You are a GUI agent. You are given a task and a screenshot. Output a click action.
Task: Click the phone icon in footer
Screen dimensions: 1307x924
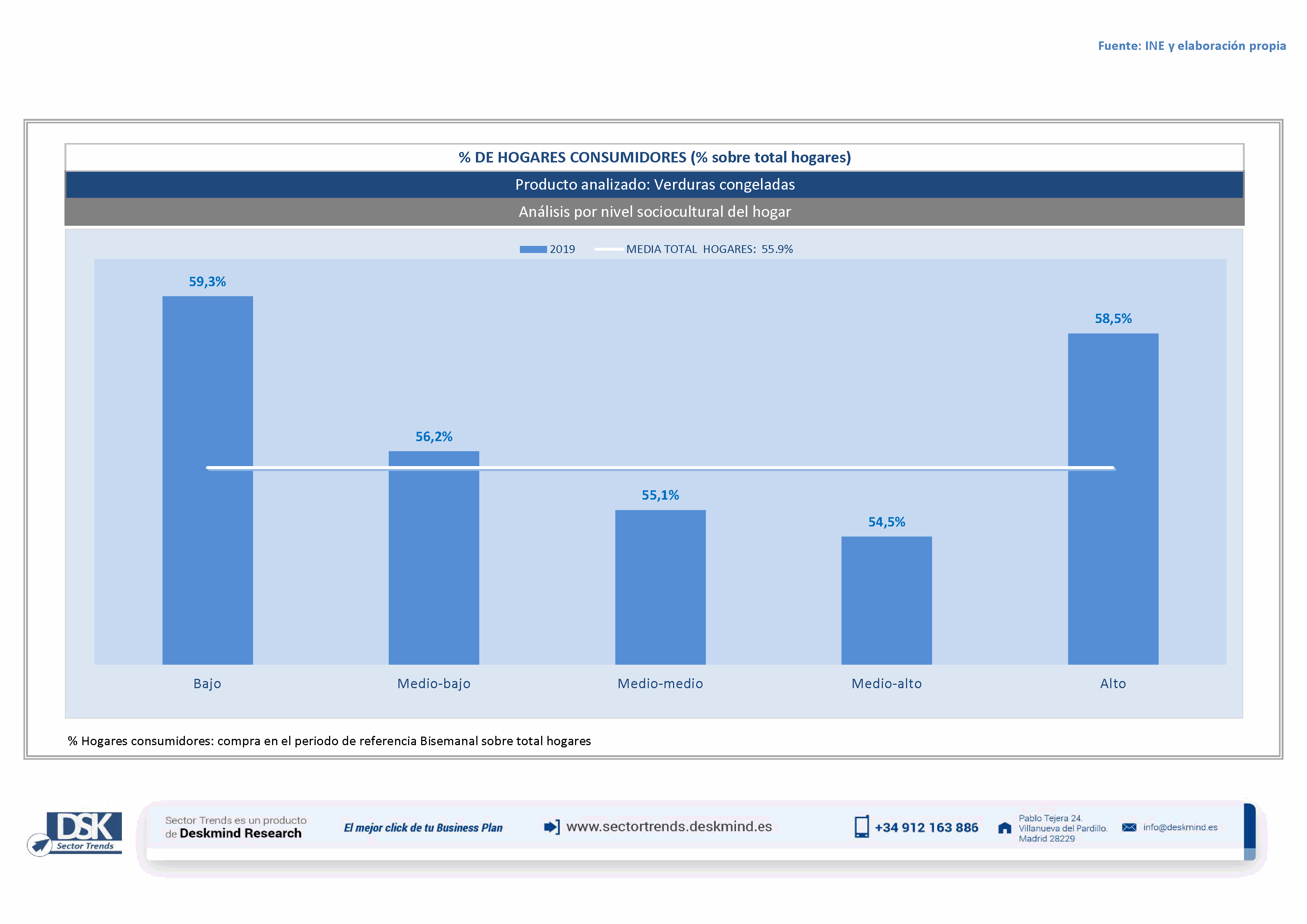point(861,827)
